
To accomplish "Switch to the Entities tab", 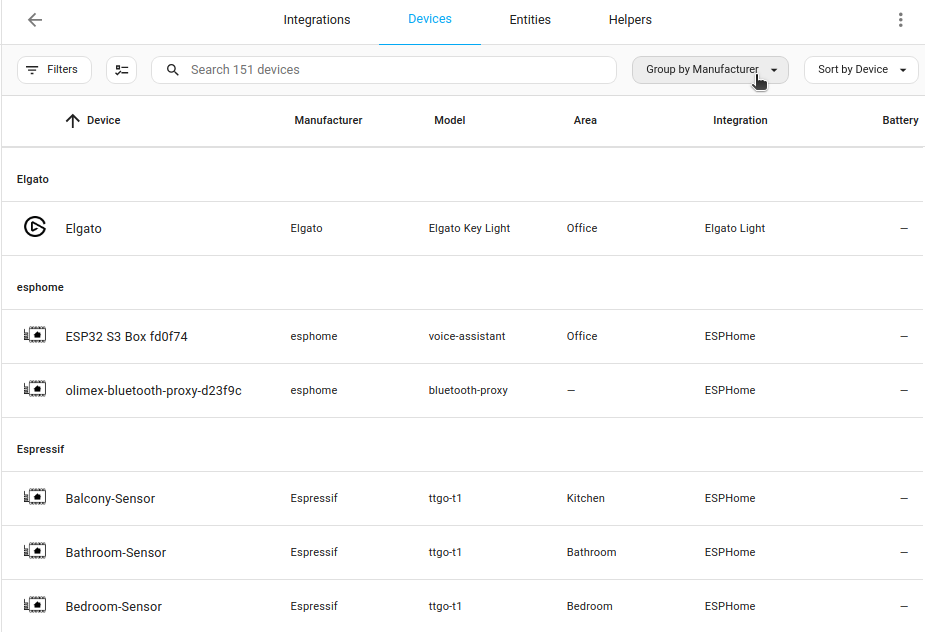I will [x=530, y=20].
